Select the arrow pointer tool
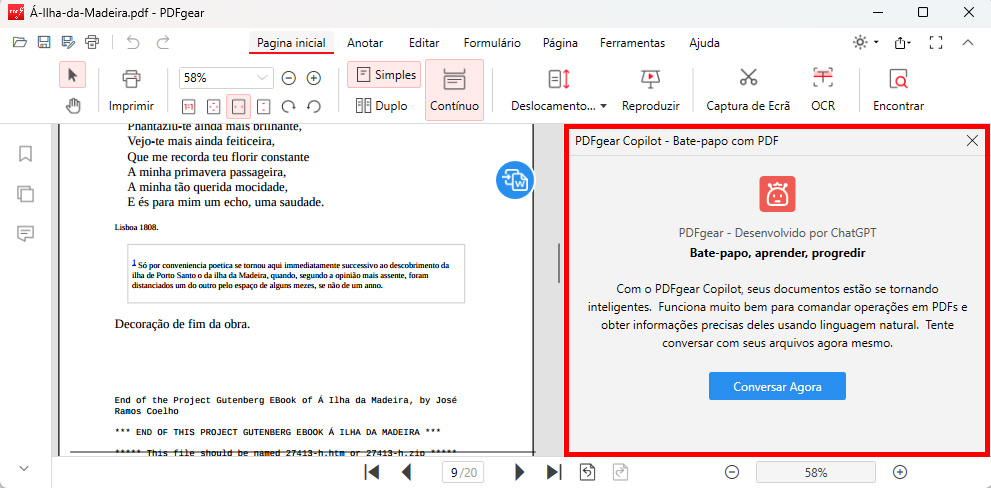 coord(73,75)
